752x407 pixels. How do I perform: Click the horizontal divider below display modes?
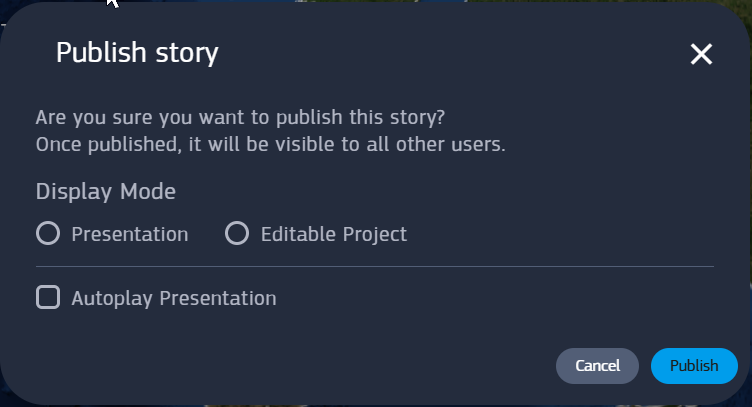tap(375, 267)
